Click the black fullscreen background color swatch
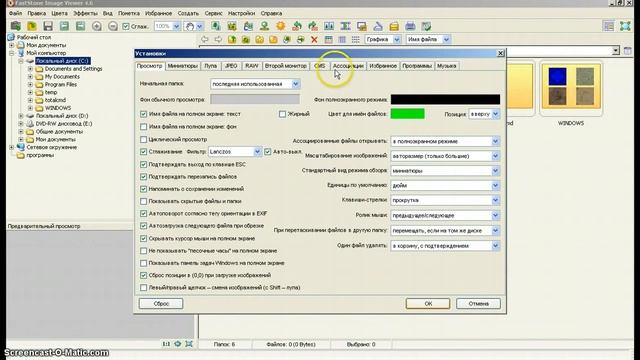This screenshot has width=640, height=360. pos(445,99)
